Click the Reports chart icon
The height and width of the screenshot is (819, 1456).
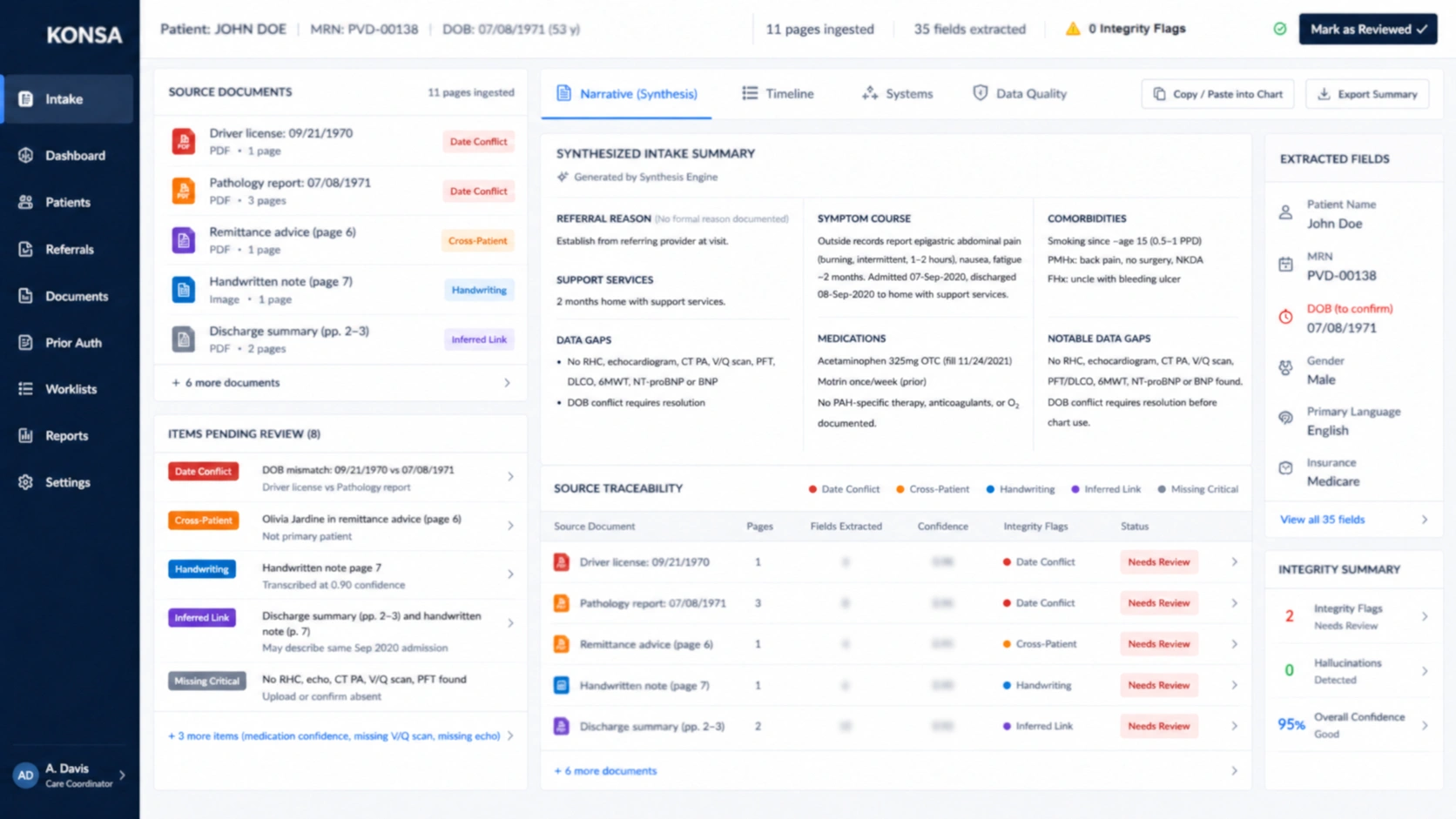[x=25, y=435]
